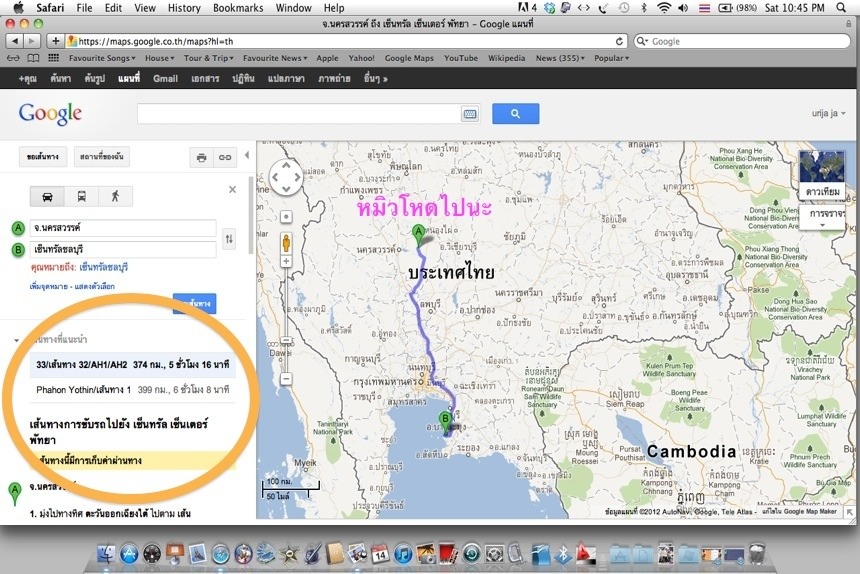Get the map link via chain icon
The image size is (860, 574).
point(225,157)
